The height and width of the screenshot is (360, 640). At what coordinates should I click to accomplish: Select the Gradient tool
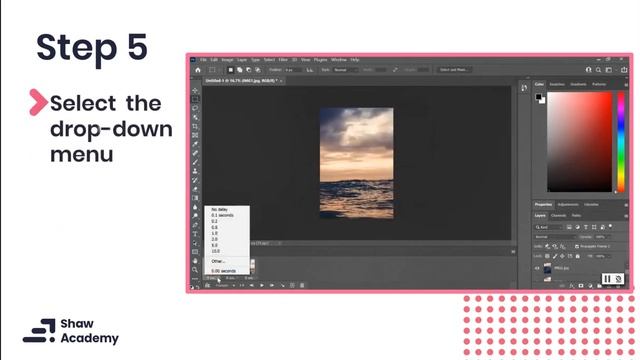point(195,198)
